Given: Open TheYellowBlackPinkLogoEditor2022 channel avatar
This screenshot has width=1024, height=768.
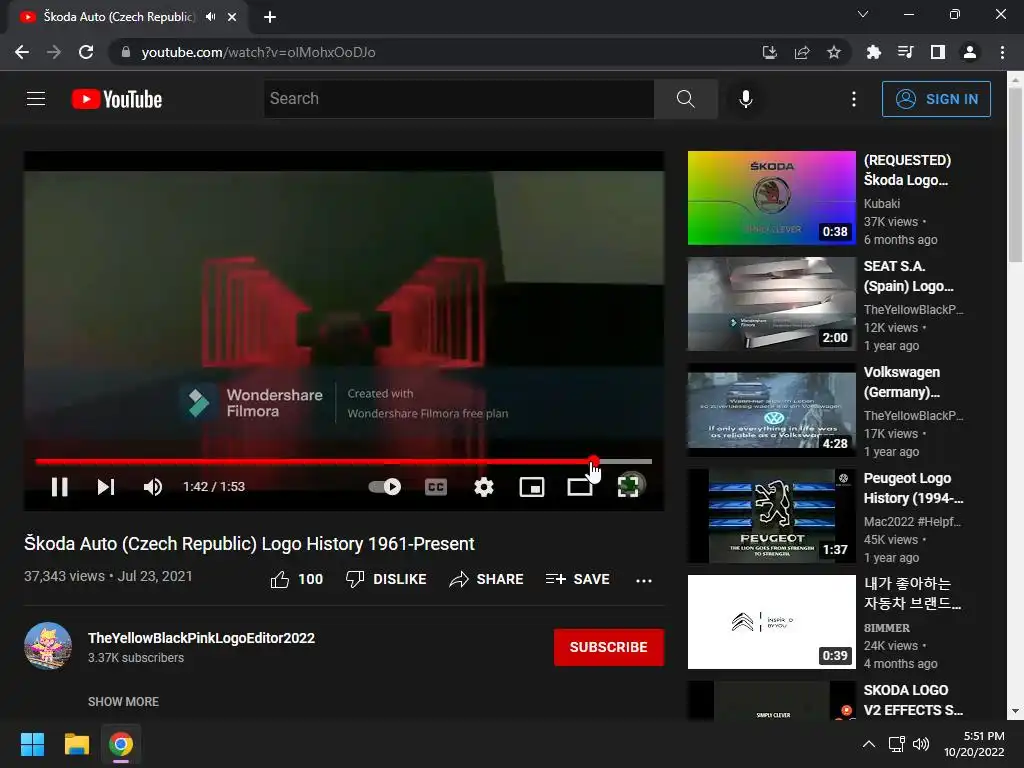Looking at the screenshot, I should click(x=48, y=646).
